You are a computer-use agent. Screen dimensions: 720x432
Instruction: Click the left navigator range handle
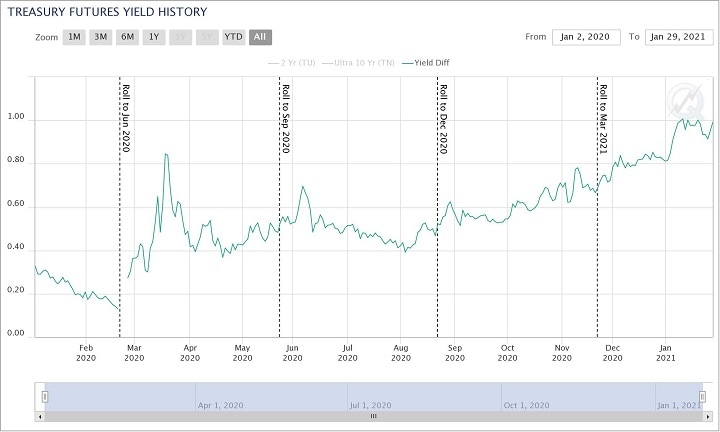coord(44,396)
